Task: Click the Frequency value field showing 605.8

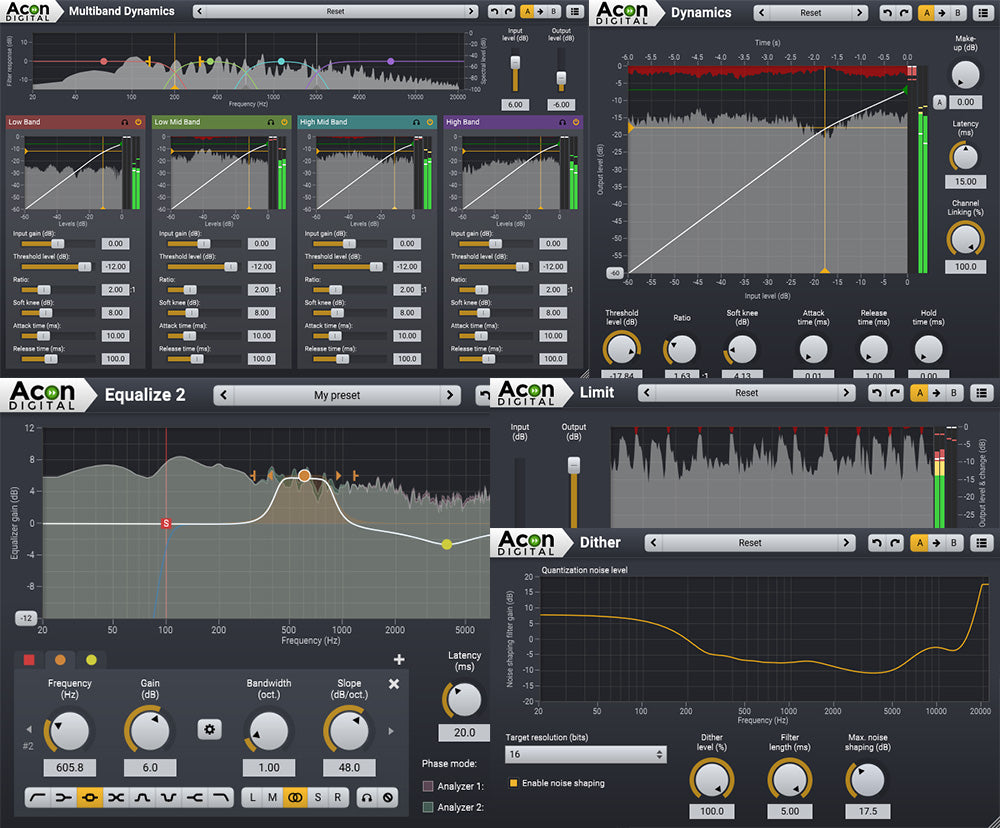Action: click(x=69, y=767)
